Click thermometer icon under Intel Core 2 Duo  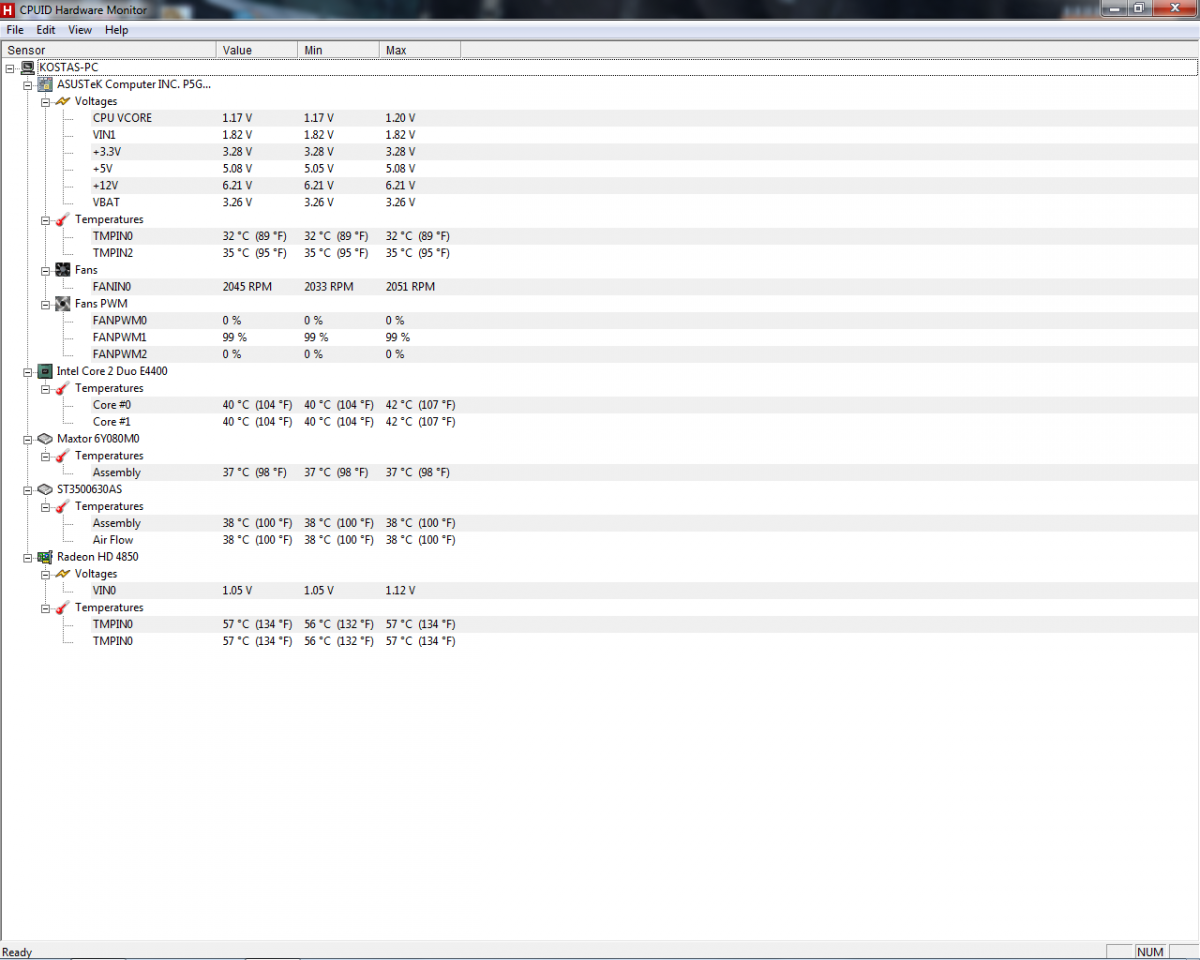coord(63,388)
